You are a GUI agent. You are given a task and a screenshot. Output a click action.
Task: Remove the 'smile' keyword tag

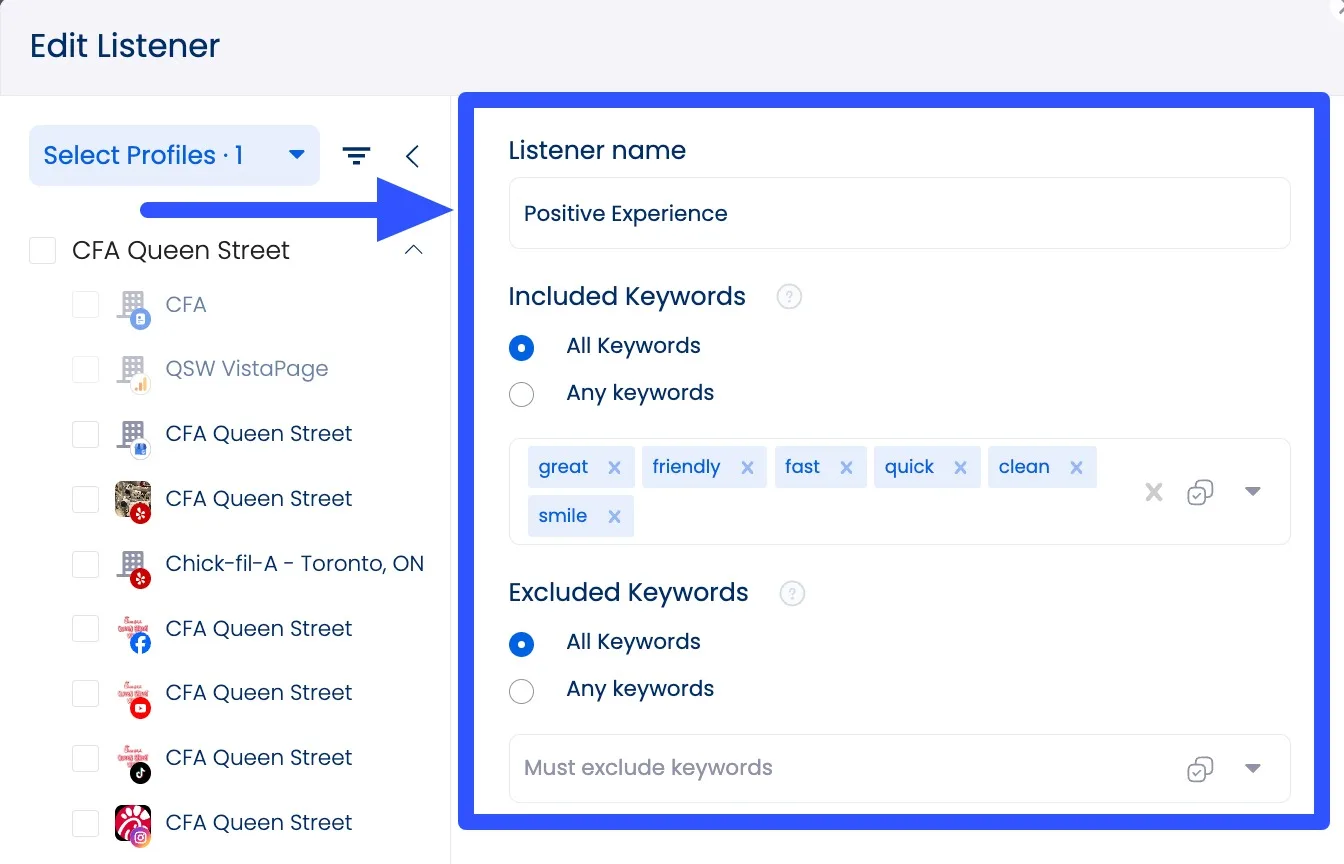[614, 517]
